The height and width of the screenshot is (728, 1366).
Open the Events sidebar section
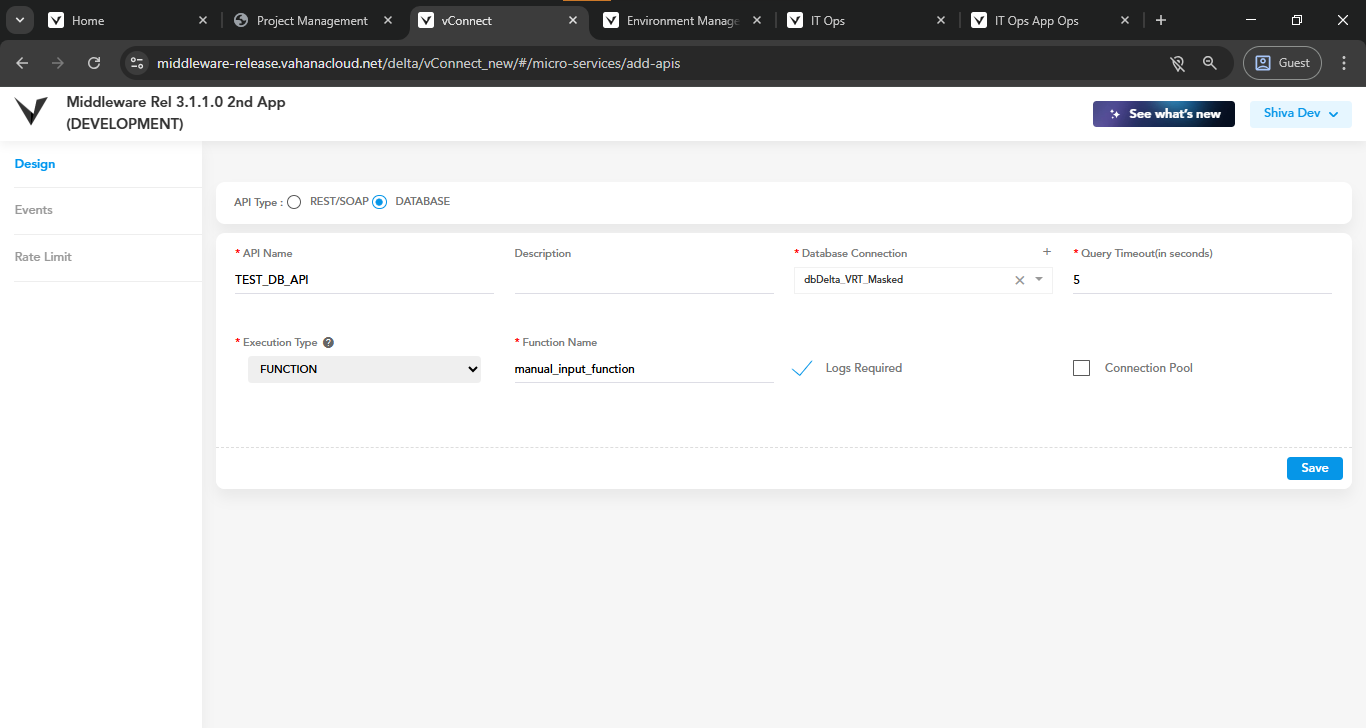tap(34, 210)
